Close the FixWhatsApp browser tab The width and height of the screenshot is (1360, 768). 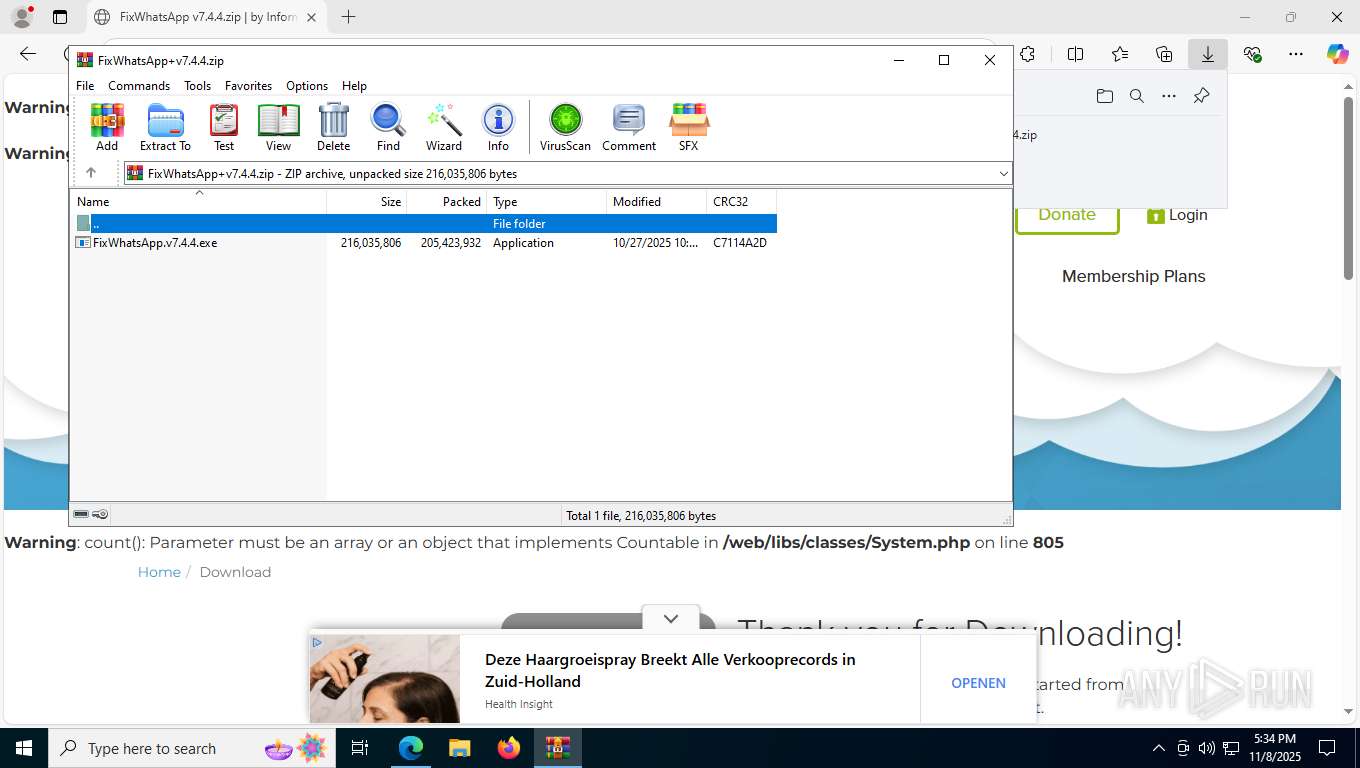[x=311, y=17]
